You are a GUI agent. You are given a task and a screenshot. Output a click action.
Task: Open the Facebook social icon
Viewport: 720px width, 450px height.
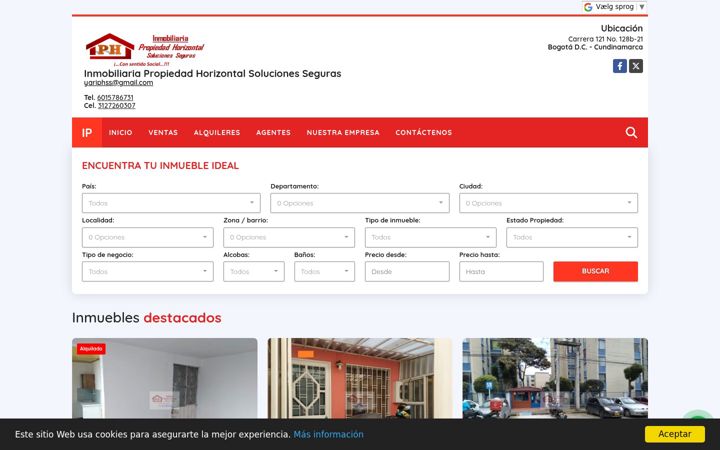pos(619,66)
